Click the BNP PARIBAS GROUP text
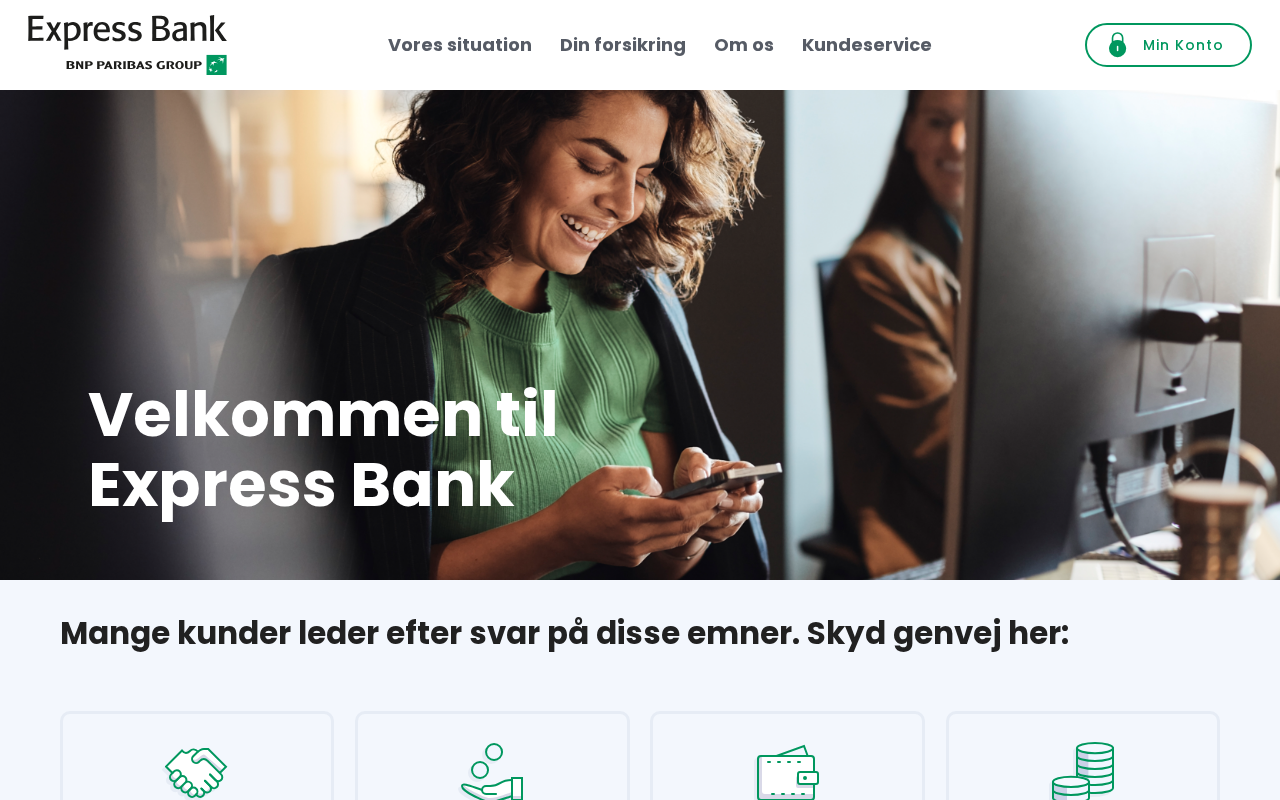This screenshot has width=1280, height=800. pos(134,65)
